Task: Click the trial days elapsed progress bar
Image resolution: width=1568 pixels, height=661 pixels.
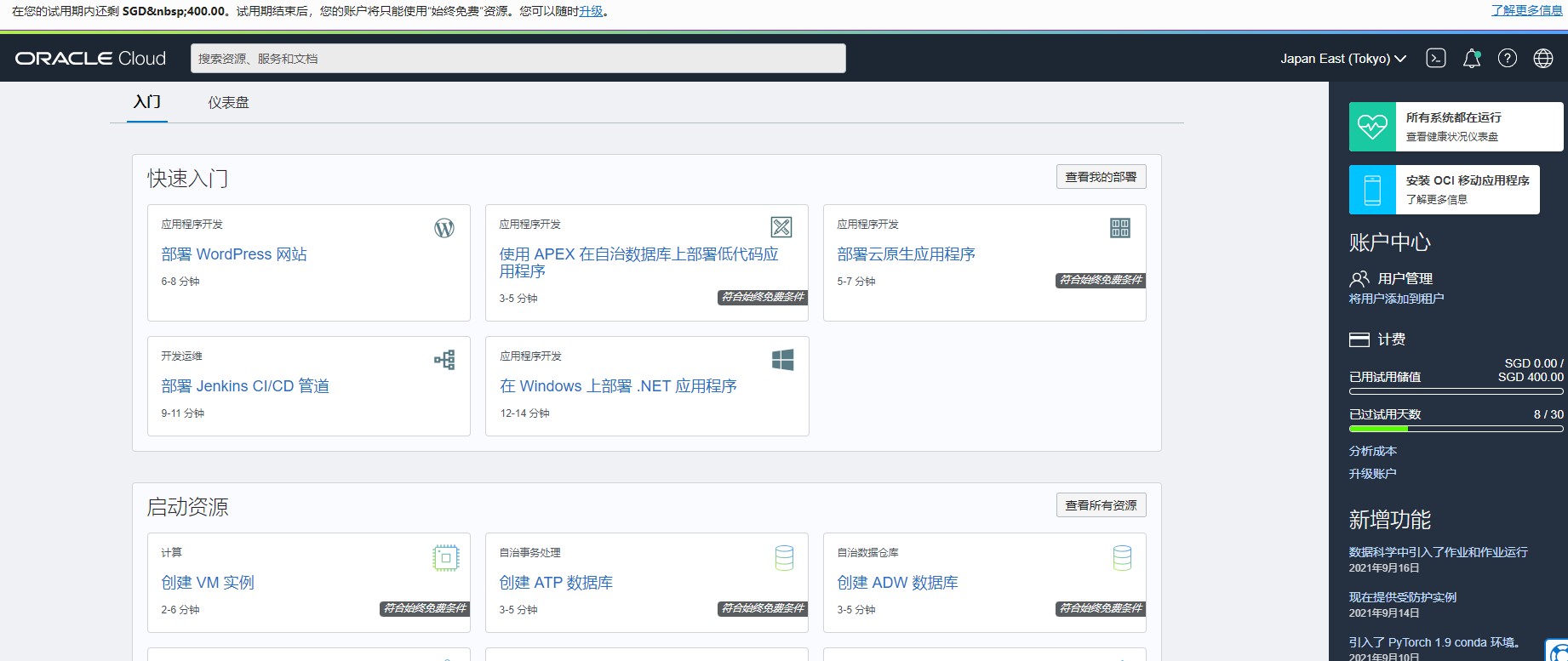Action: (x=1456, y=429)
